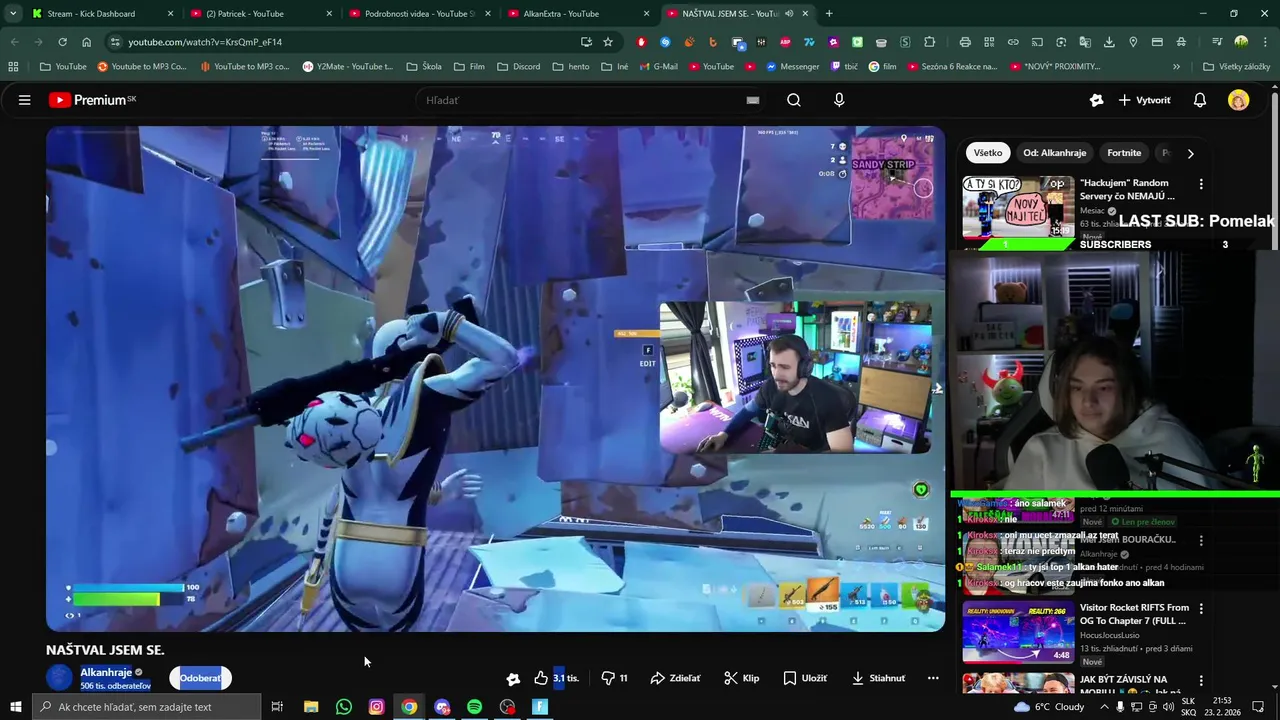Expand the hidden bookmarks chevron
Screen dimensions: 1280x720
click(x=1176, y=67)
